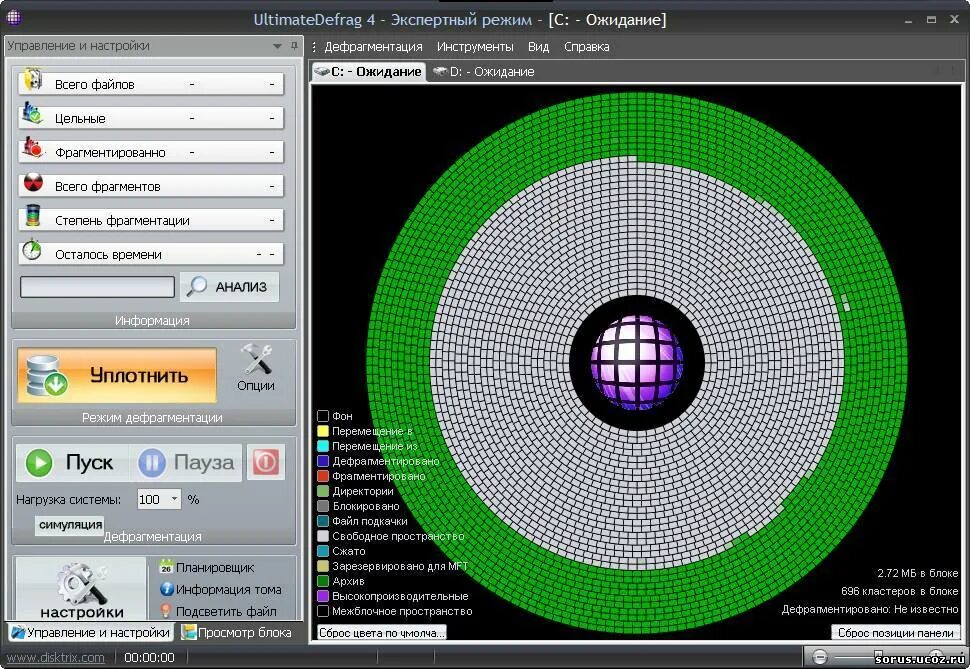The width and height of the screenshot is (970, 669).
Task: Click the UltimateDefrag title bar app icon
Action: 14,17
